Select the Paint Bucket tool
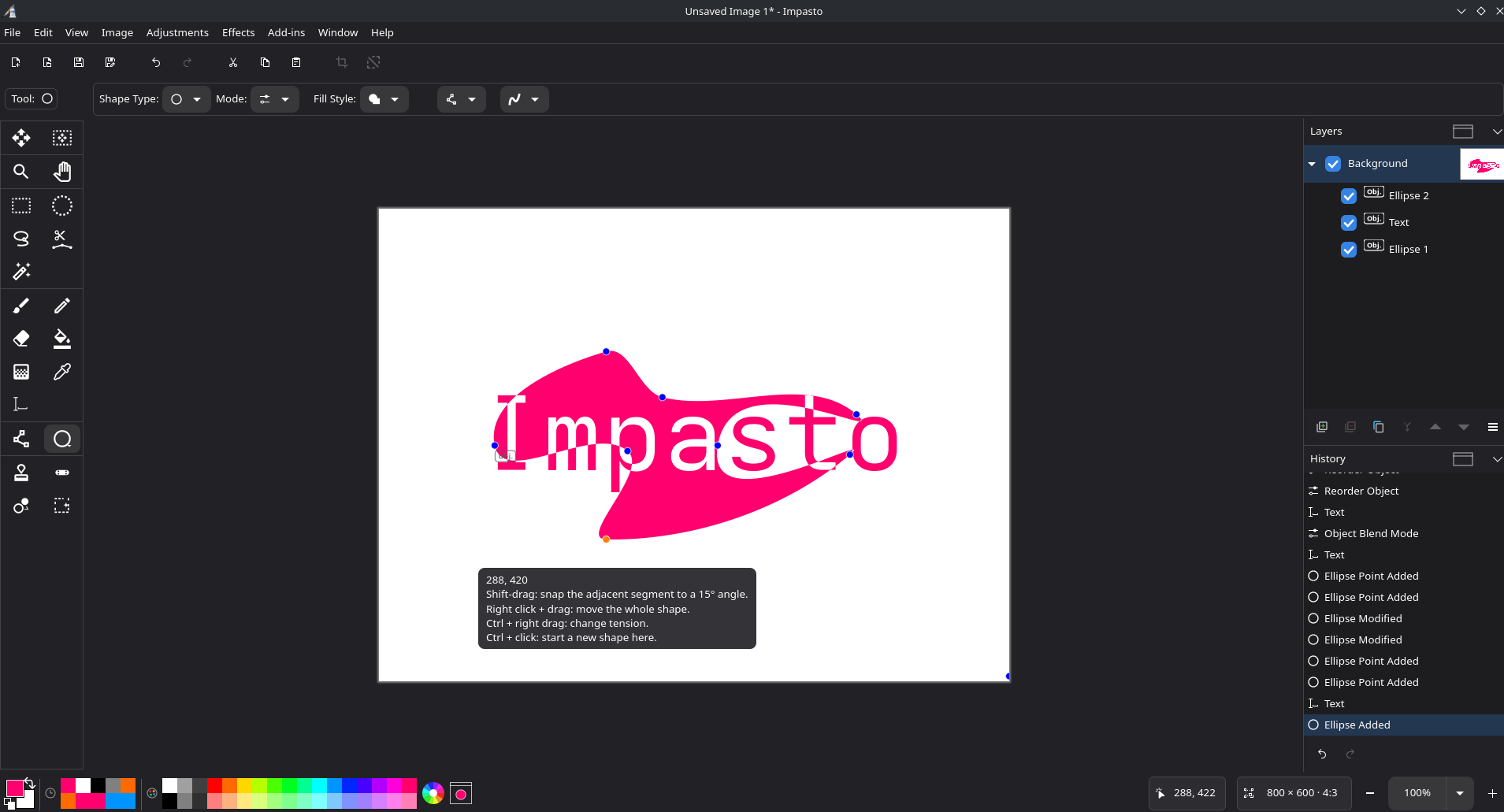 point(62,339)
